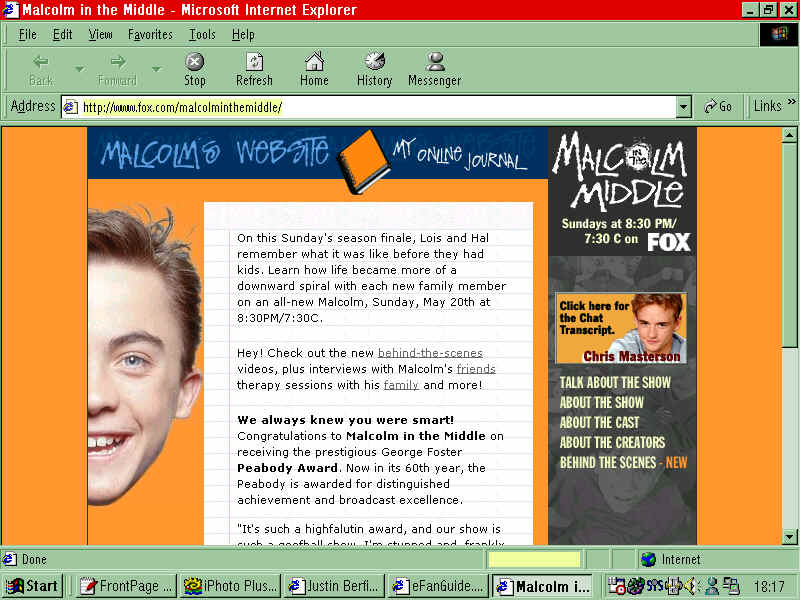Click the Malcolm i... taskbar button
This screenshot has width=800, height=600.
pyautogui.click(x=543, y=586)
